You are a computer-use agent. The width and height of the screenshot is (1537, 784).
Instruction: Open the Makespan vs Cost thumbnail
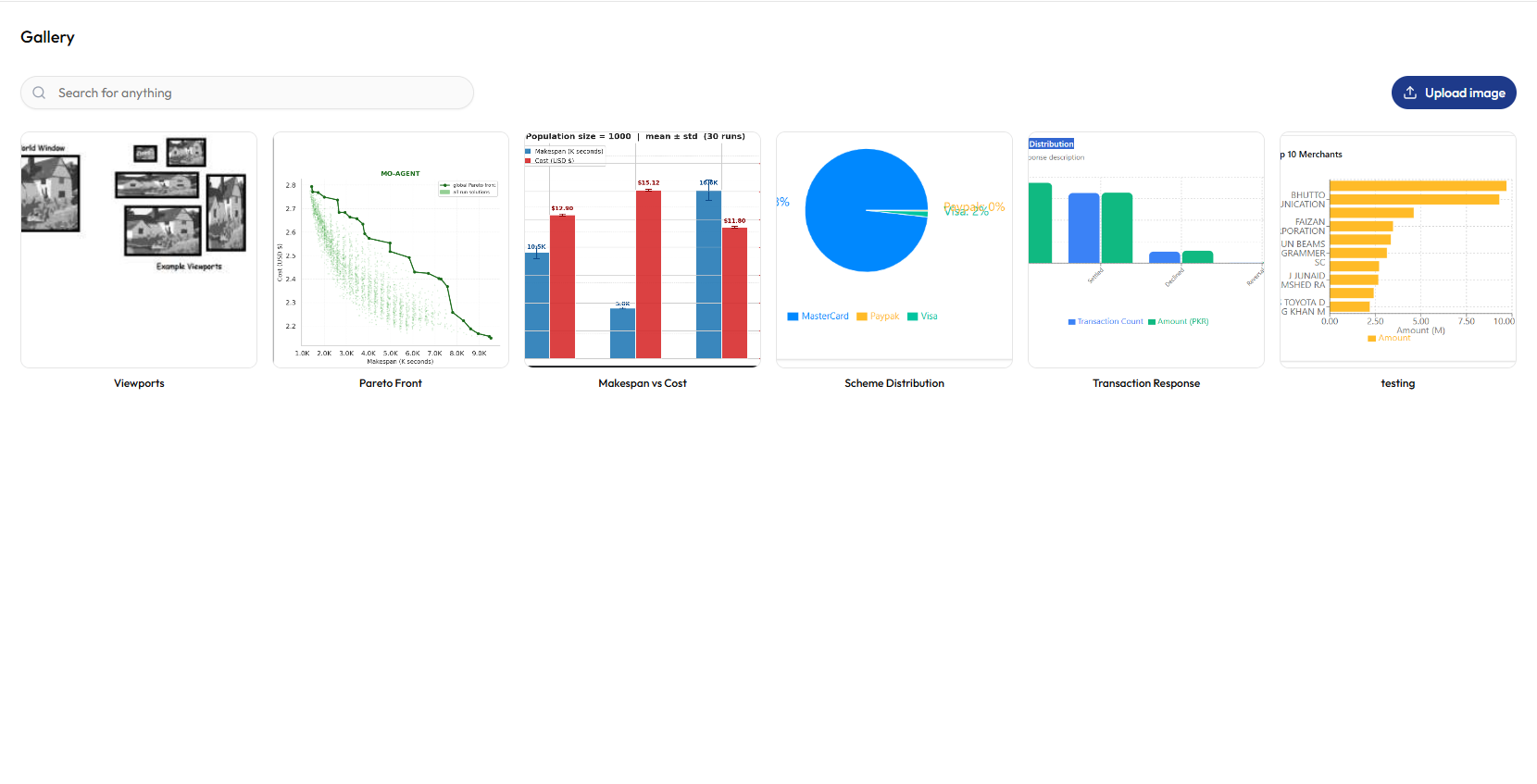pos(643,250)
